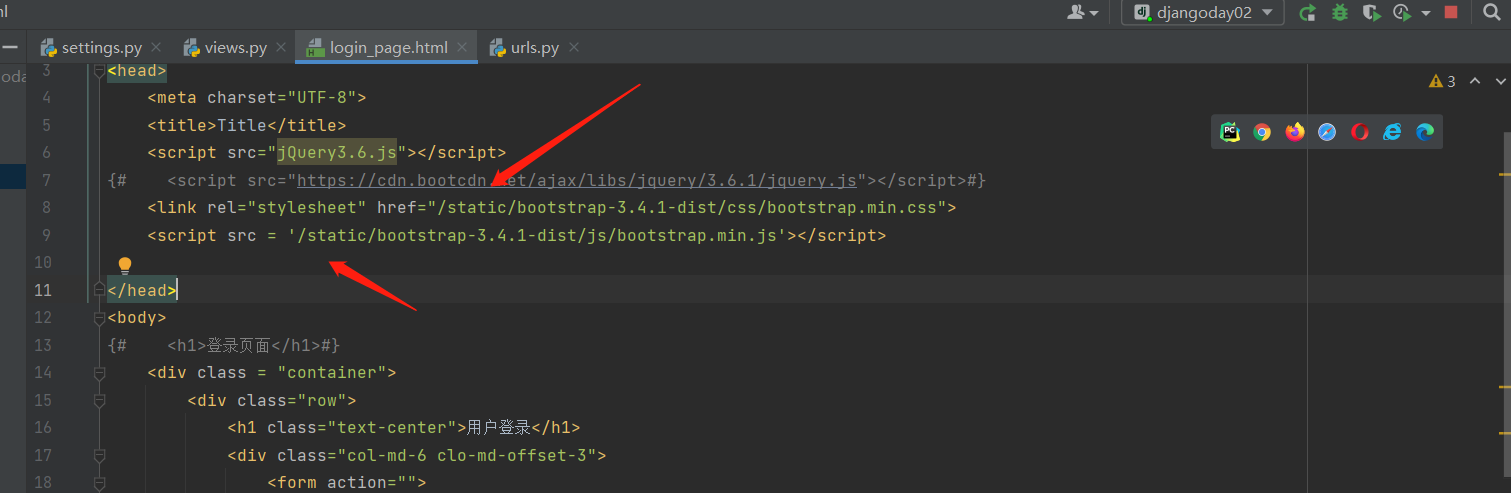Run with coverage shield icon
The width and height of the screenshot is (1511, 493).
1372,13
